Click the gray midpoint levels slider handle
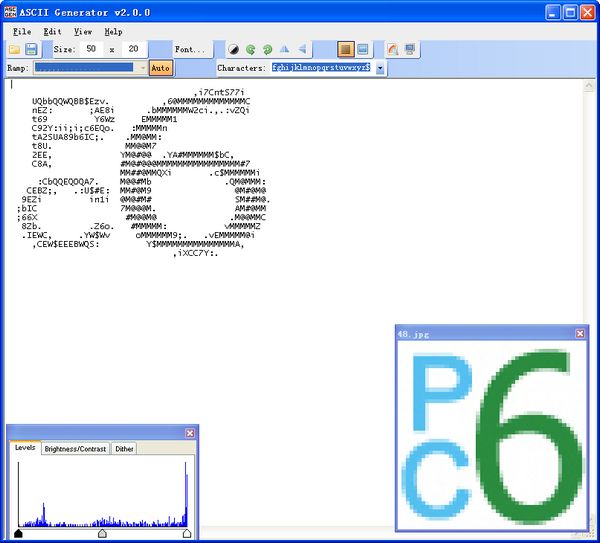Image resolution: width=600 pixels, height=543 pixels. click(x=102, y=533)
